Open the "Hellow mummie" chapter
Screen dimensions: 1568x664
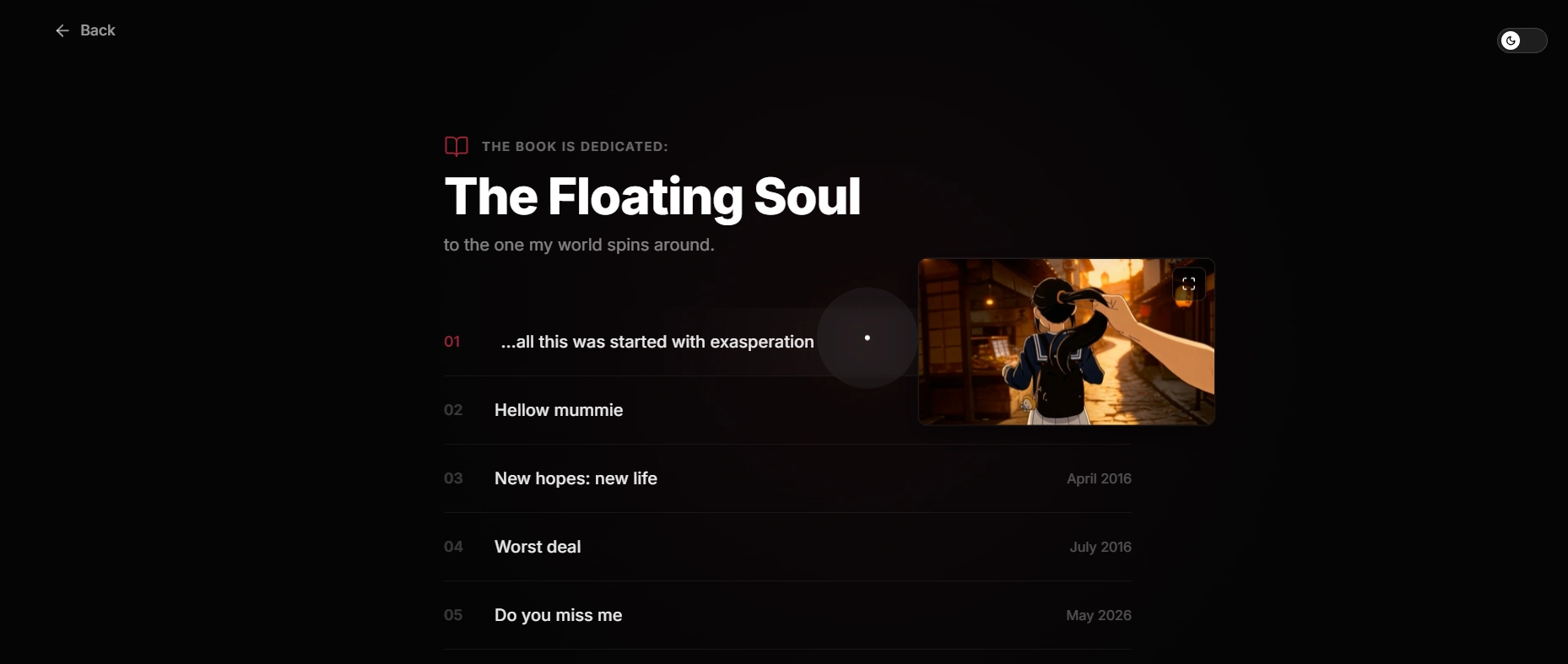click(559, 410)
